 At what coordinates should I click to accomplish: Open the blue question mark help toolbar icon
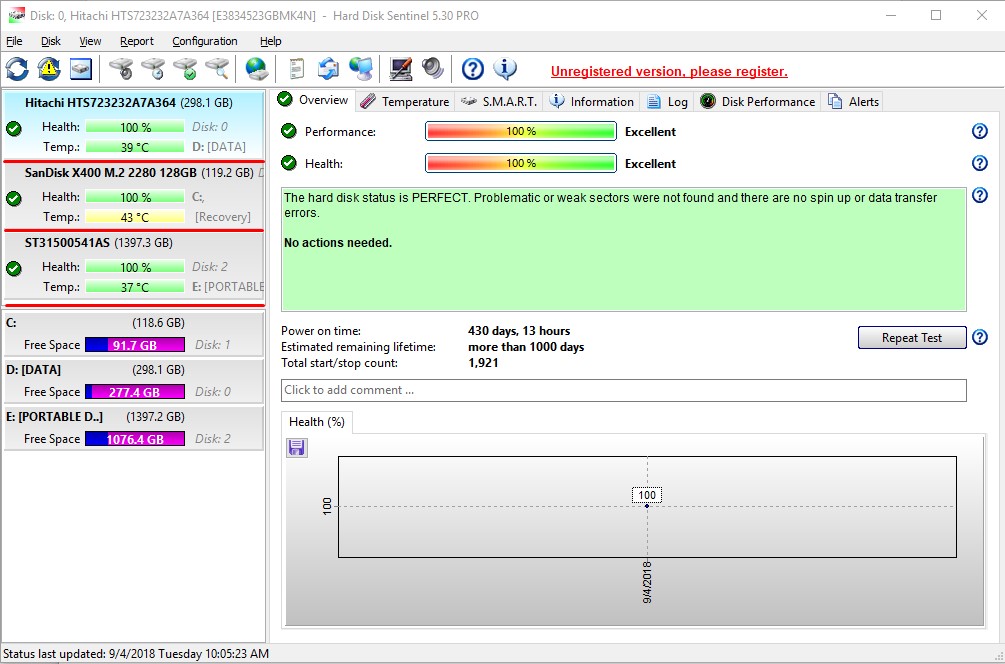pos(473,68)
